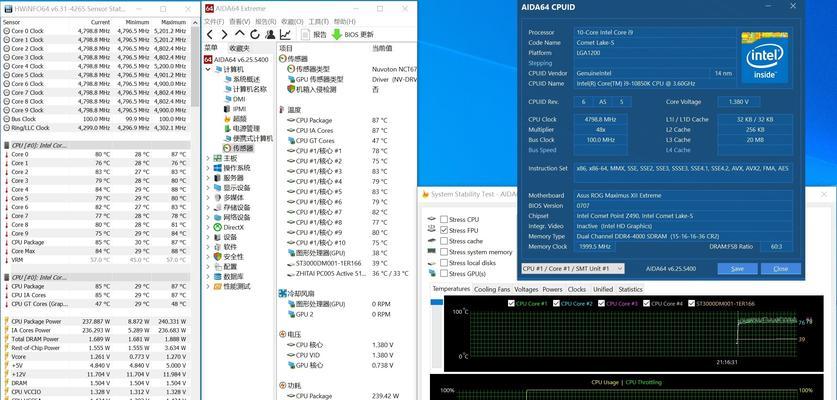Go forward with AIDA64 toolbar right arrow

point(225,34)
